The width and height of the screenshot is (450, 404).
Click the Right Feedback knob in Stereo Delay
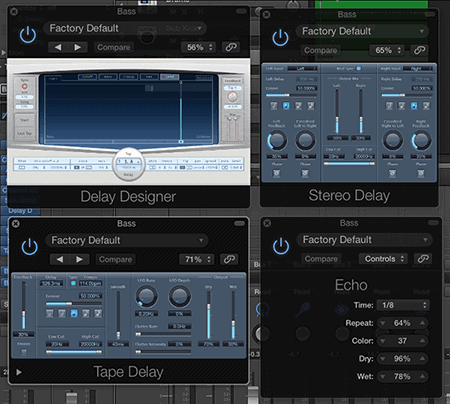(421, 140)
